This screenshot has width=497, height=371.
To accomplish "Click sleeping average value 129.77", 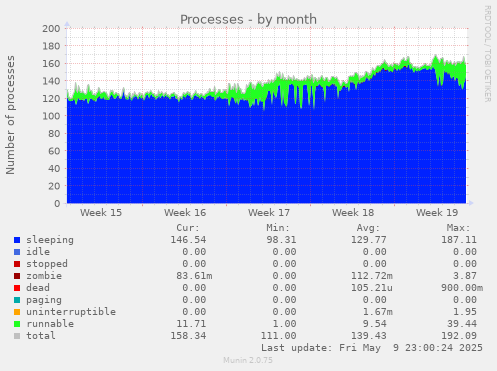I will [x=369, y=240].
